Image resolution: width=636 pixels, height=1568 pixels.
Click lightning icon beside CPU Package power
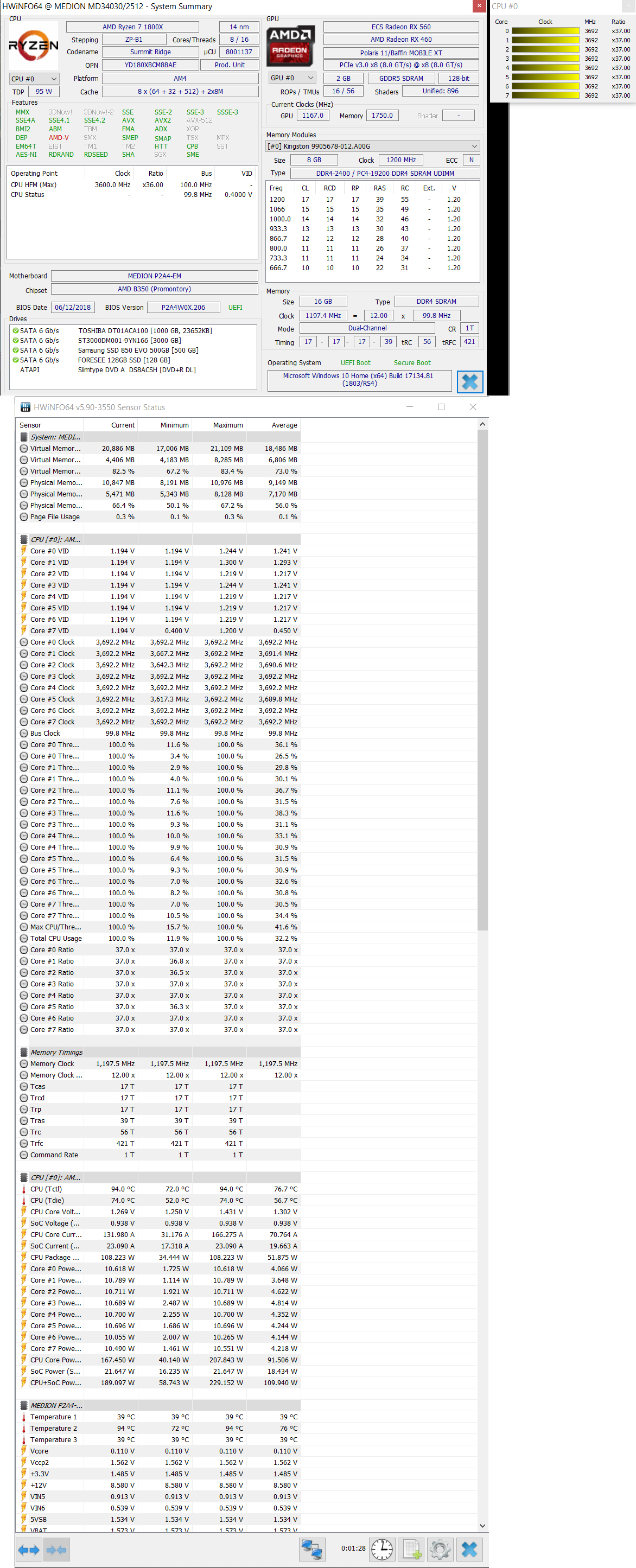click(24, 1257)
